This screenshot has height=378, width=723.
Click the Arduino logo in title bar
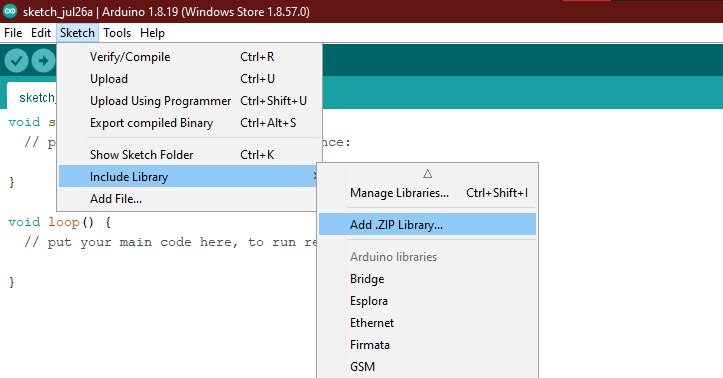pos(10,11)
